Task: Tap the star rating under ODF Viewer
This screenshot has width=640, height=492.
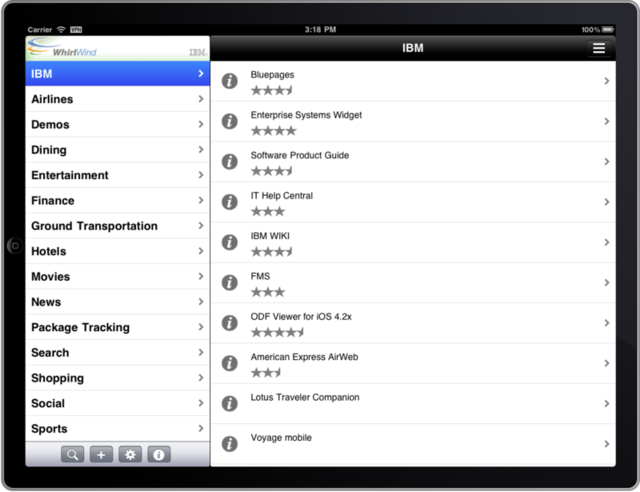Action: (x=278, y=332)
